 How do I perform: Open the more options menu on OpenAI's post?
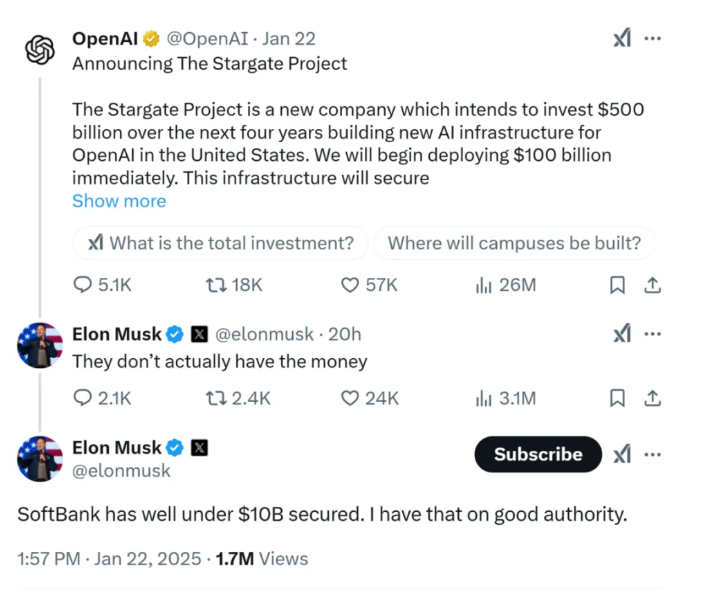coord(653,38)
